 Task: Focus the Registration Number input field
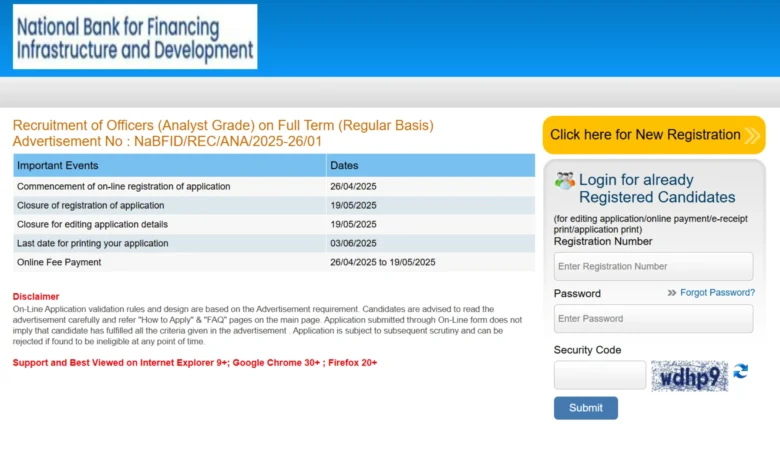click(653, 266)
